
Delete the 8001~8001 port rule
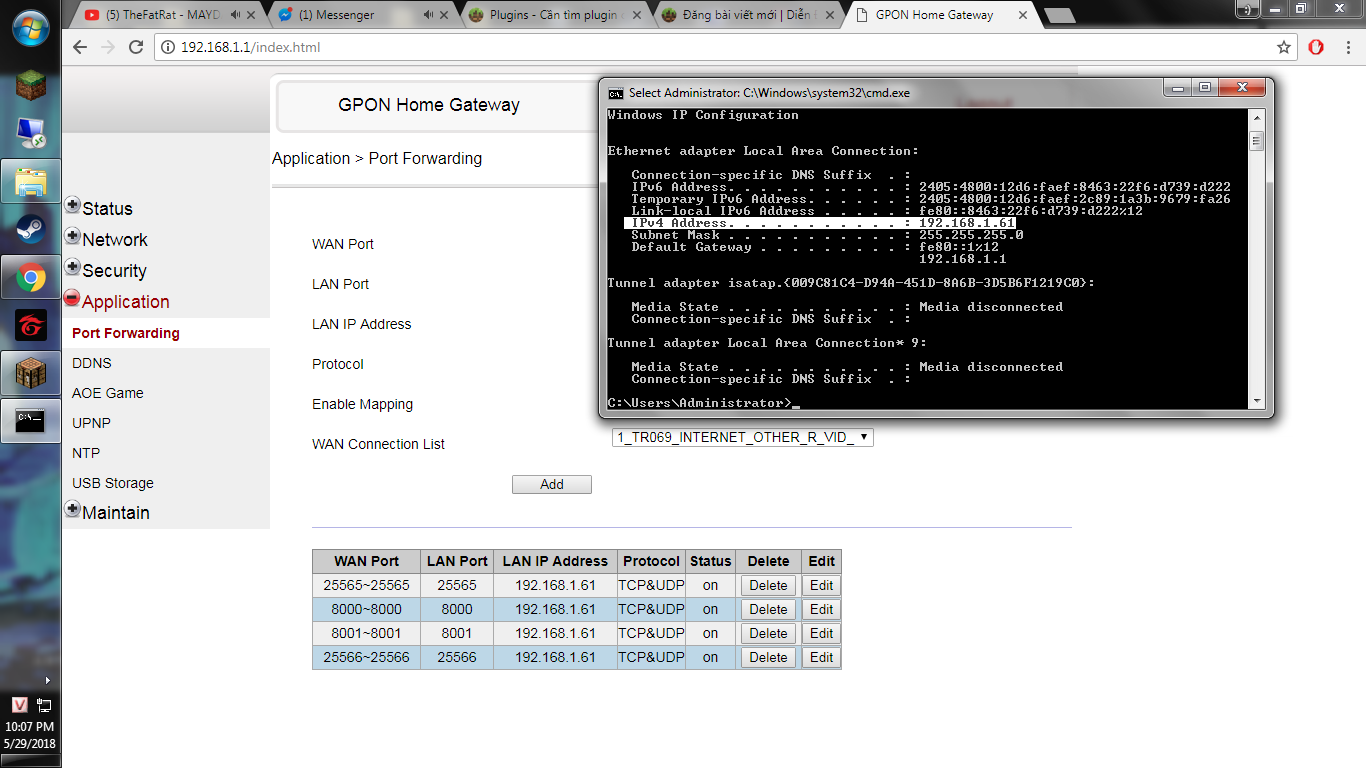tap(768, 633)
